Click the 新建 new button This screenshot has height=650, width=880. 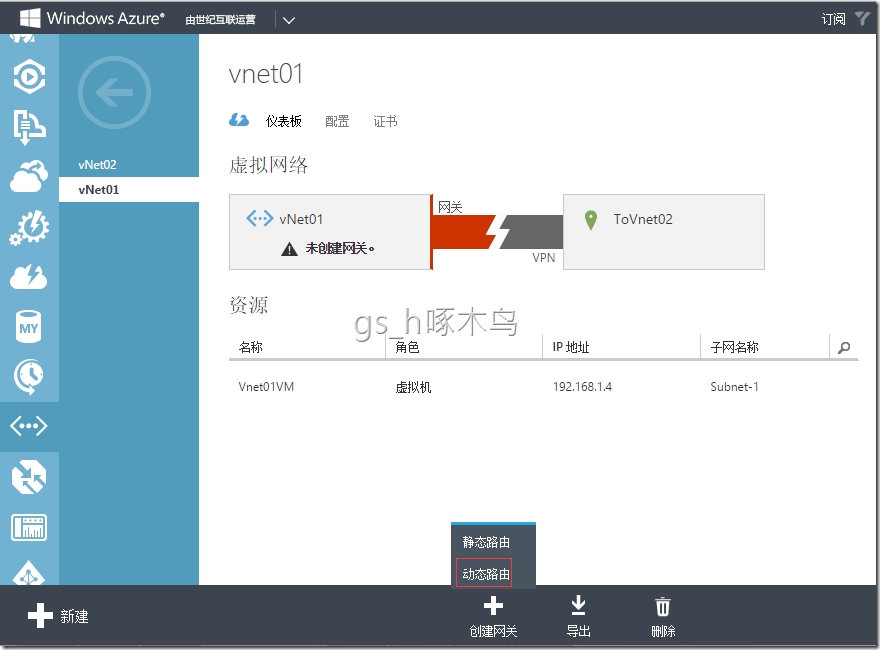pyautogui.click(x=58, y=616)
